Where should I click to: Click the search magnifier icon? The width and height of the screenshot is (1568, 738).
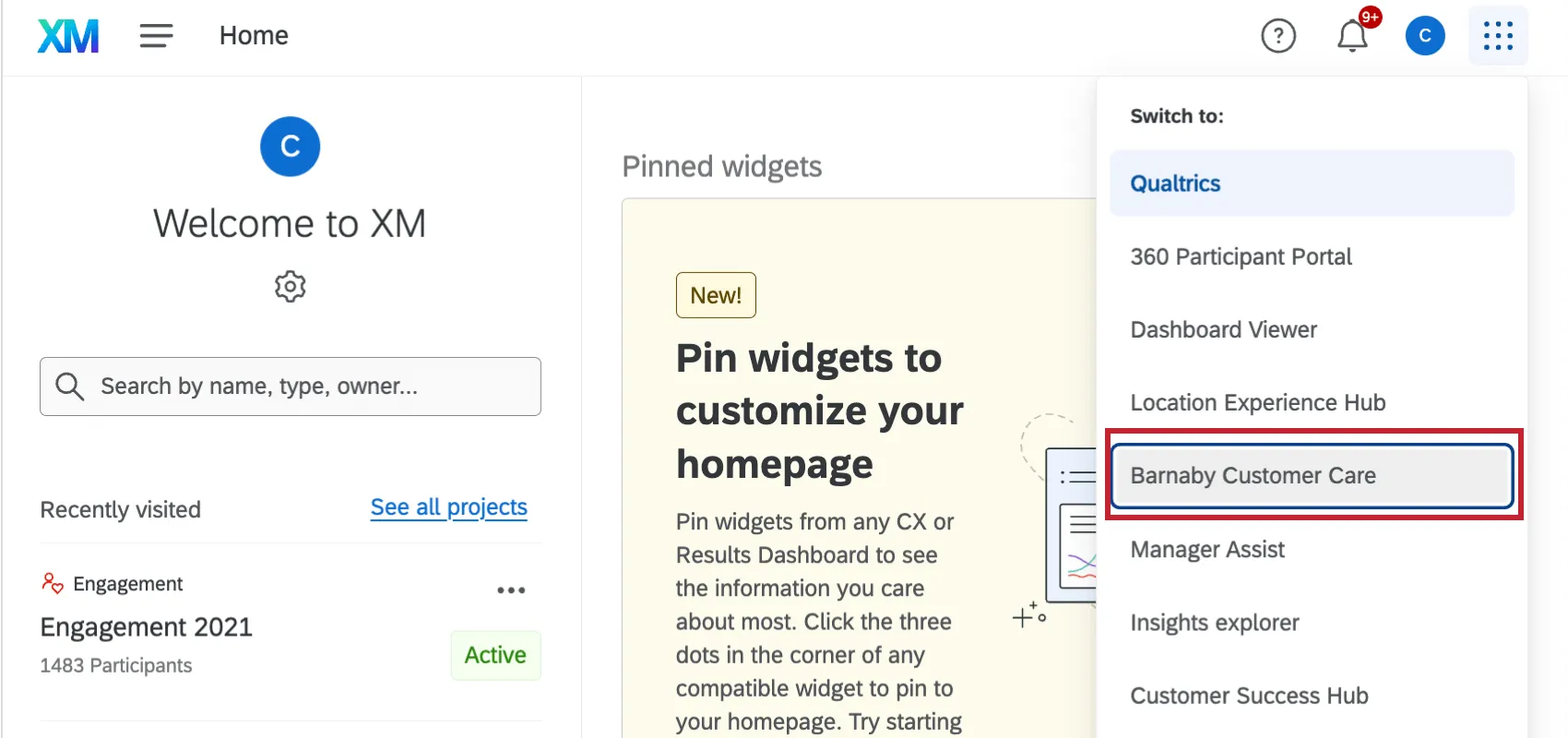[70, 386]
